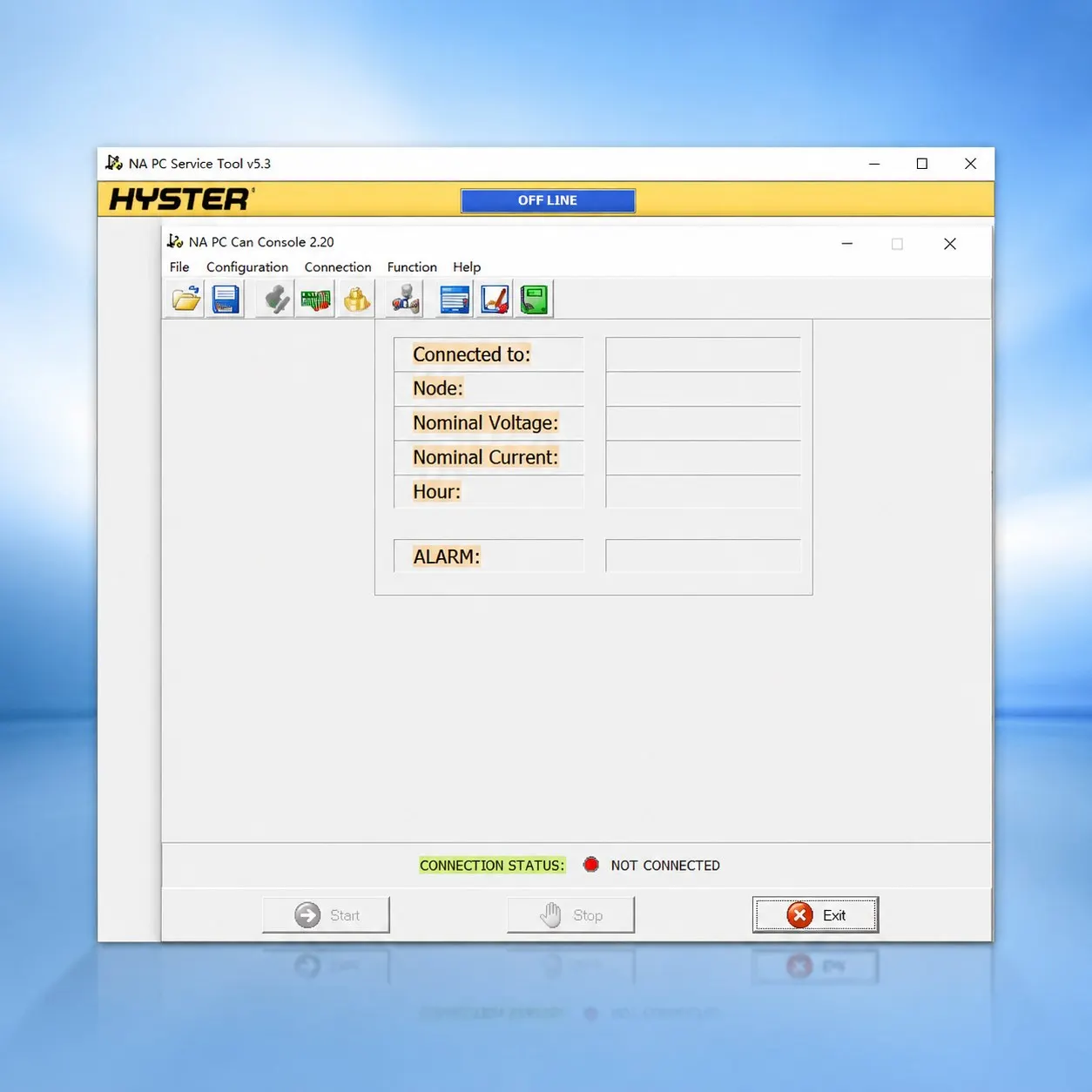Open the Connection menu

[x=338, y=267]
